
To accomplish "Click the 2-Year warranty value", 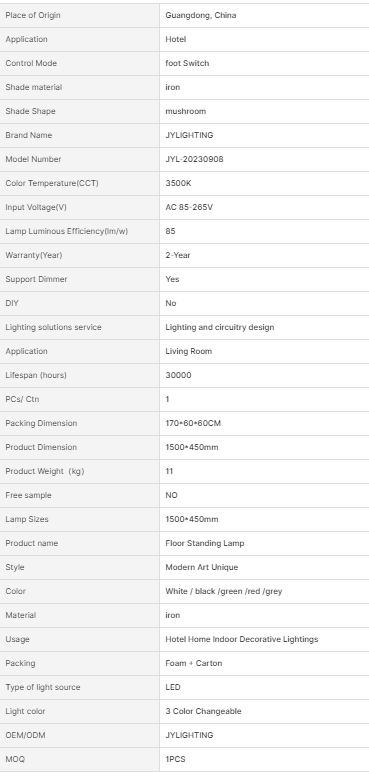I will click(178, 255).
